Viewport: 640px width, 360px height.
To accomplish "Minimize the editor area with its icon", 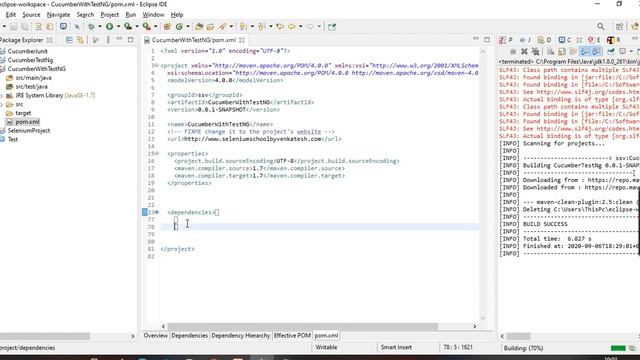I will pyautogui.click(x=476, y=39).
